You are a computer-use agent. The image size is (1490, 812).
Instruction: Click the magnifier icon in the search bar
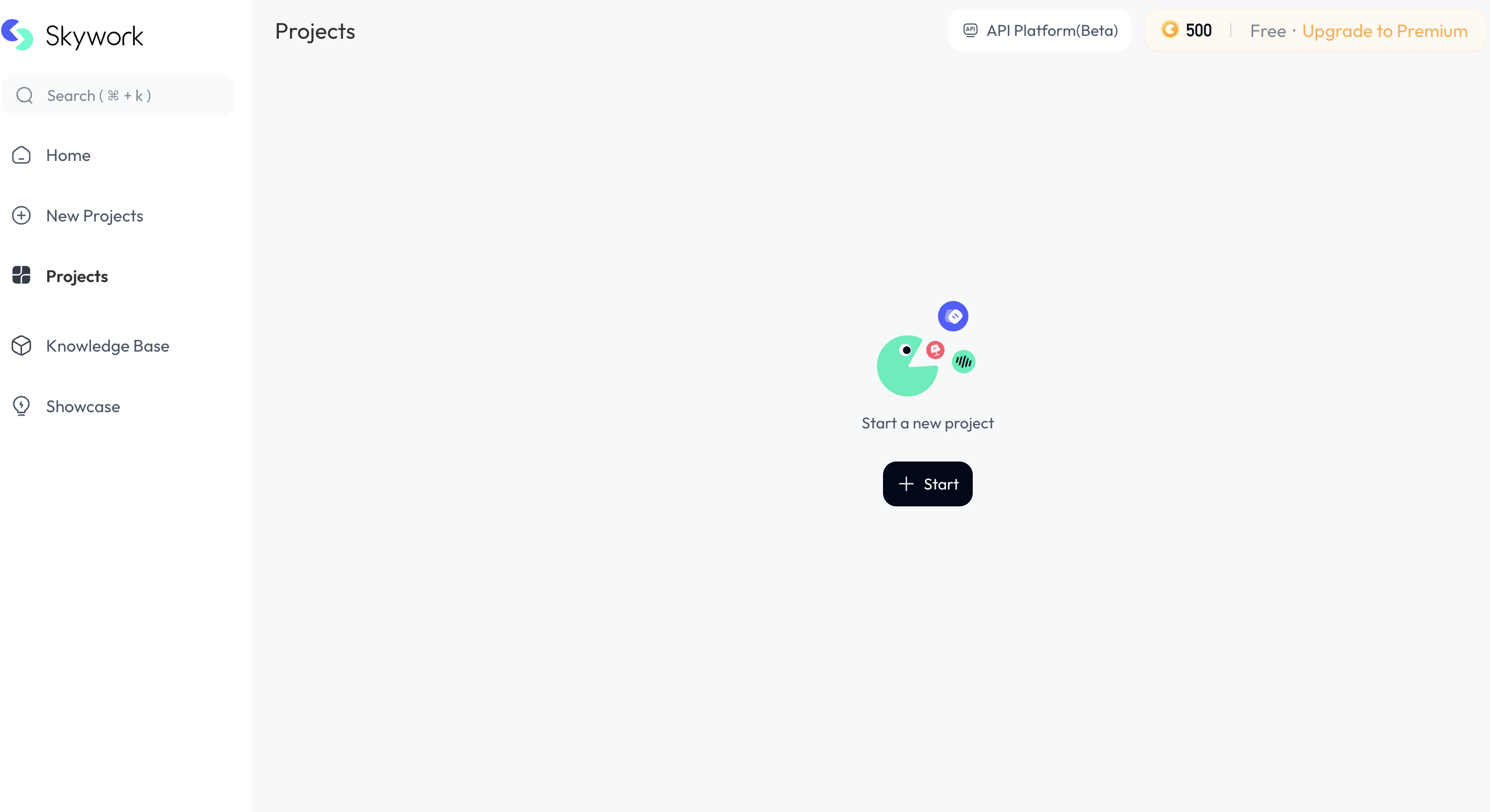(24, 95)
